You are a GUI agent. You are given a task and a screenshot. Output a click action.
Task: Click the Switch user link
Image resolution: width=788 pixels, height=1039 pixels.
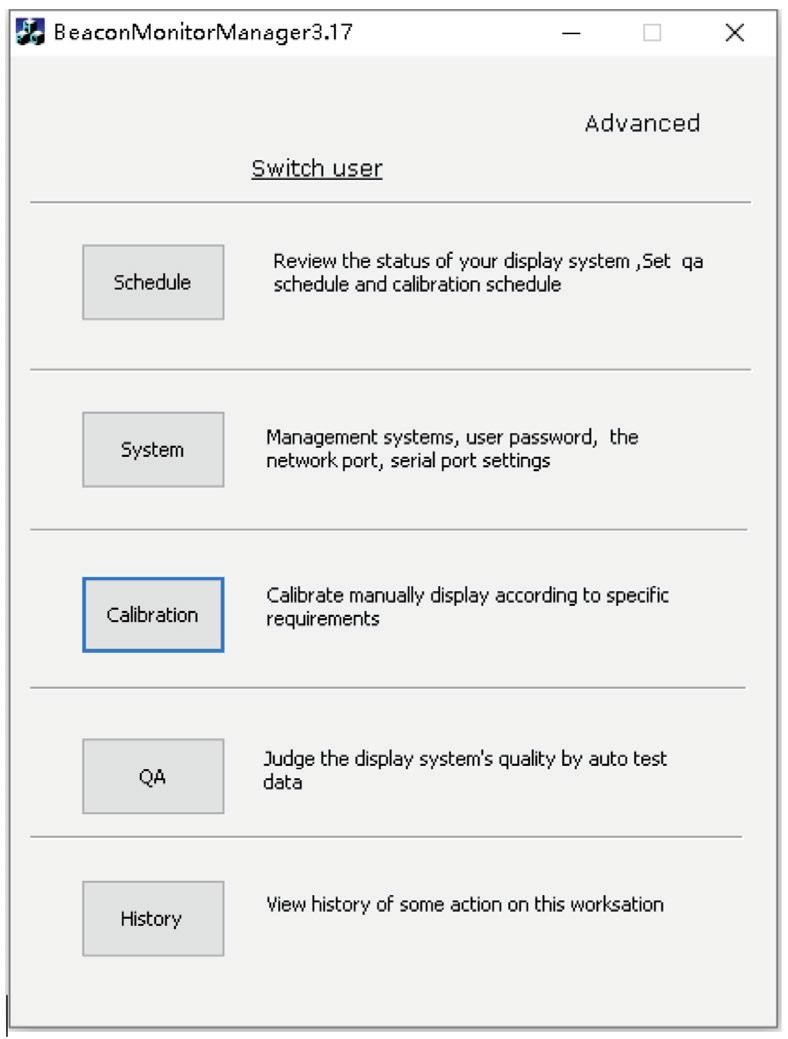(317, 168)
